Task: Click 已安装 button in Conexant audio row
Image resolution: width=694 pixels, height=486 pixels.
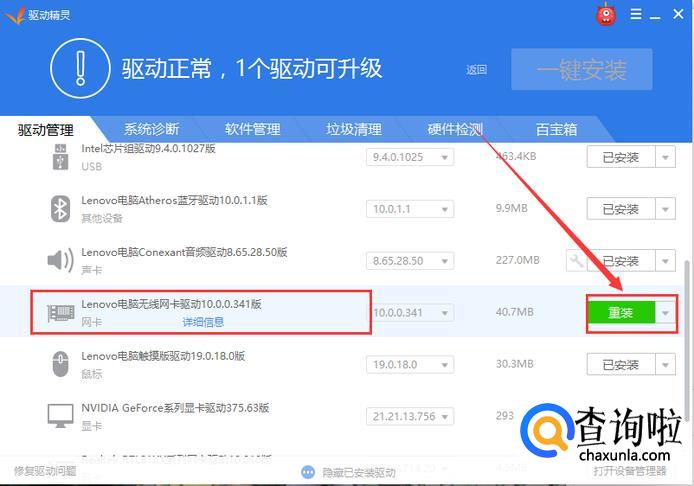Action: click(621, 261)
